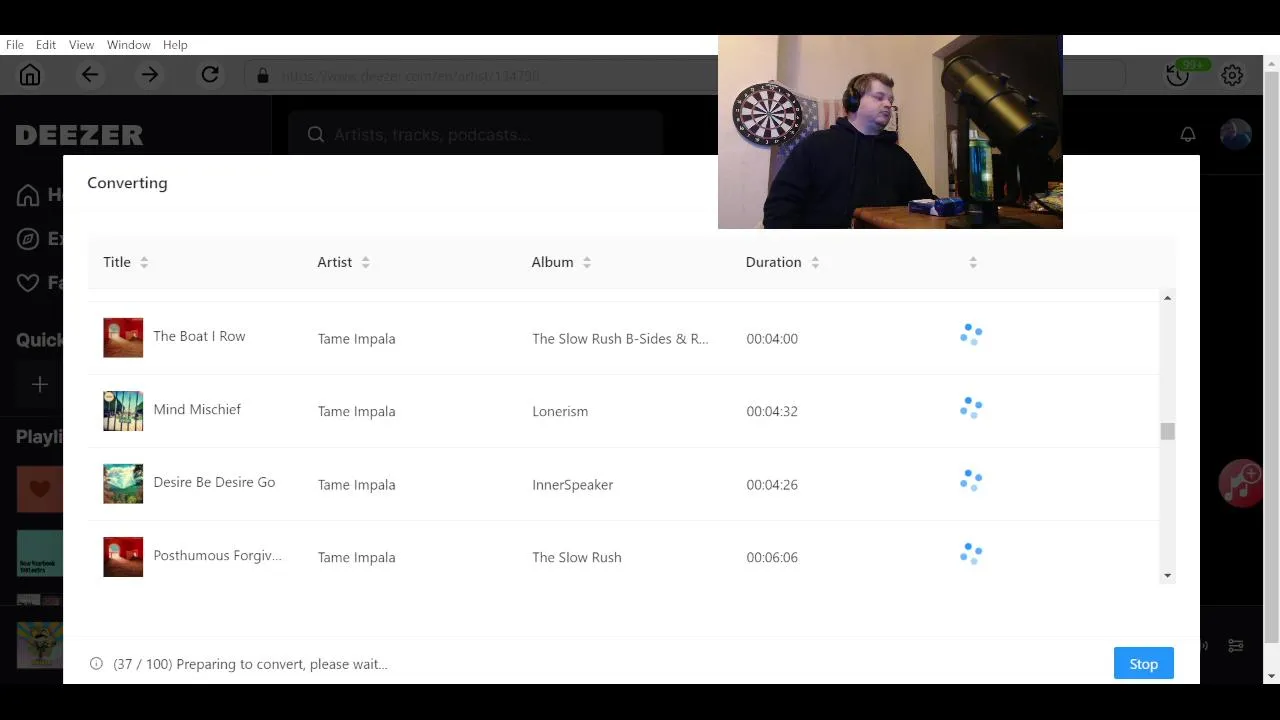Click the DEEZER logo

click(79, 135)
